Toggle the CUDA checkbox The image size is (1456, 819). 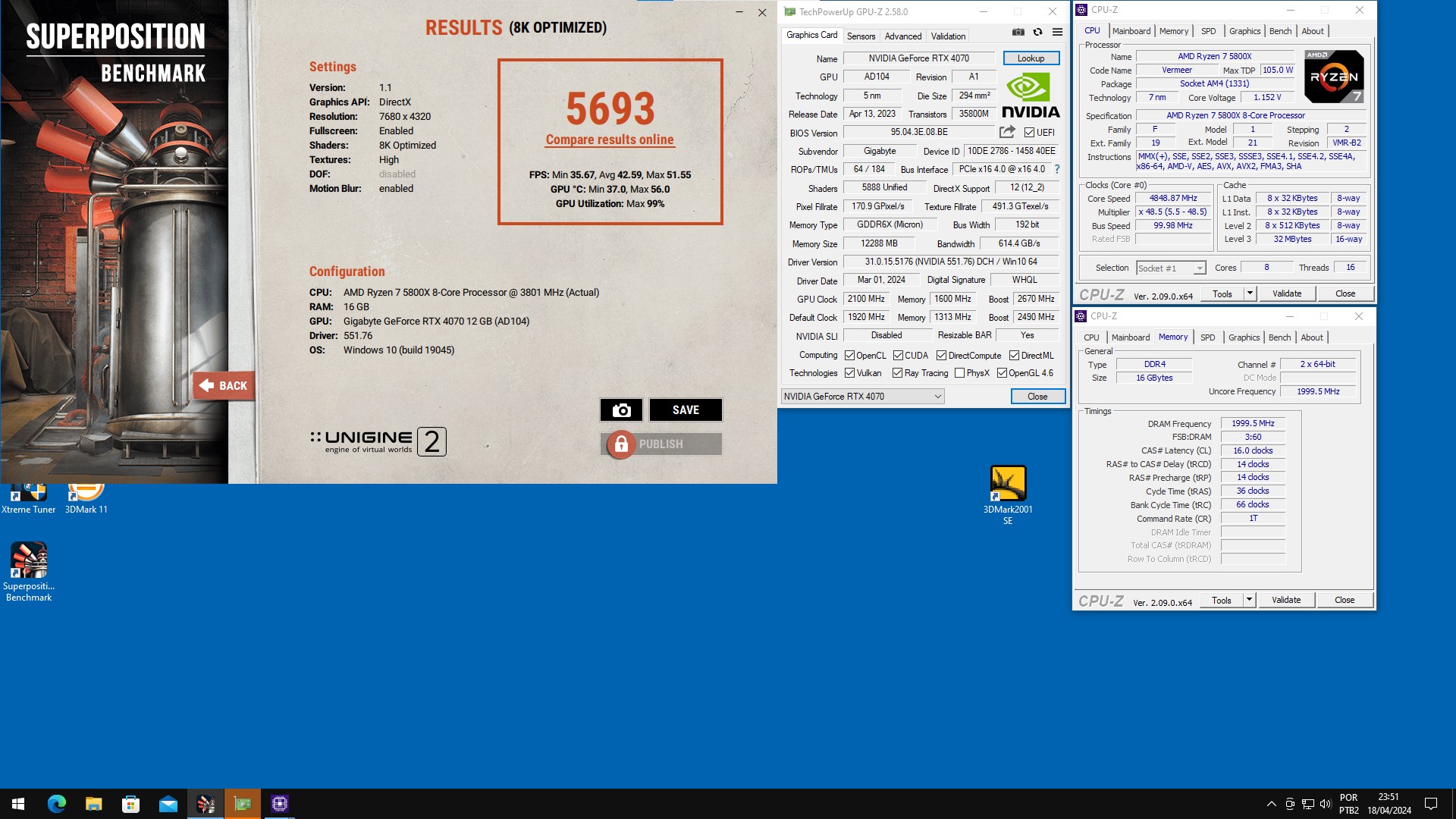[898, 355]
